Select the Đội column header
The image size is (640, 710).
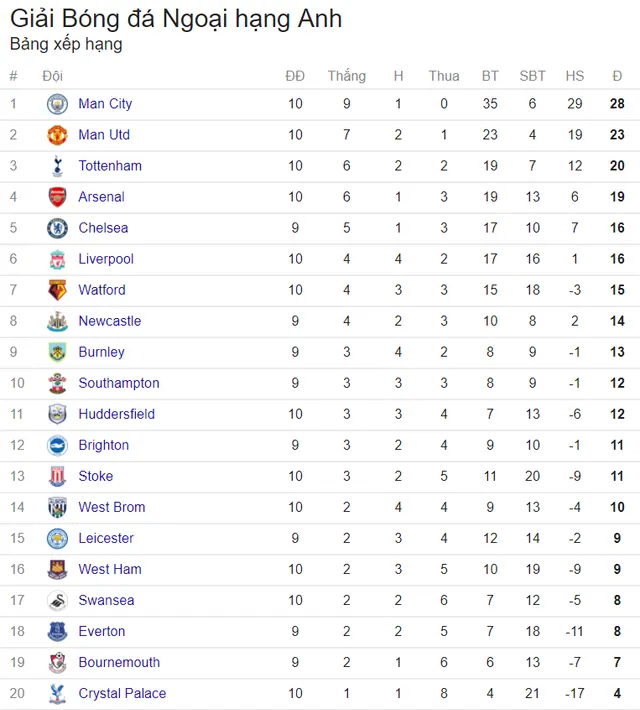(53, 76)
